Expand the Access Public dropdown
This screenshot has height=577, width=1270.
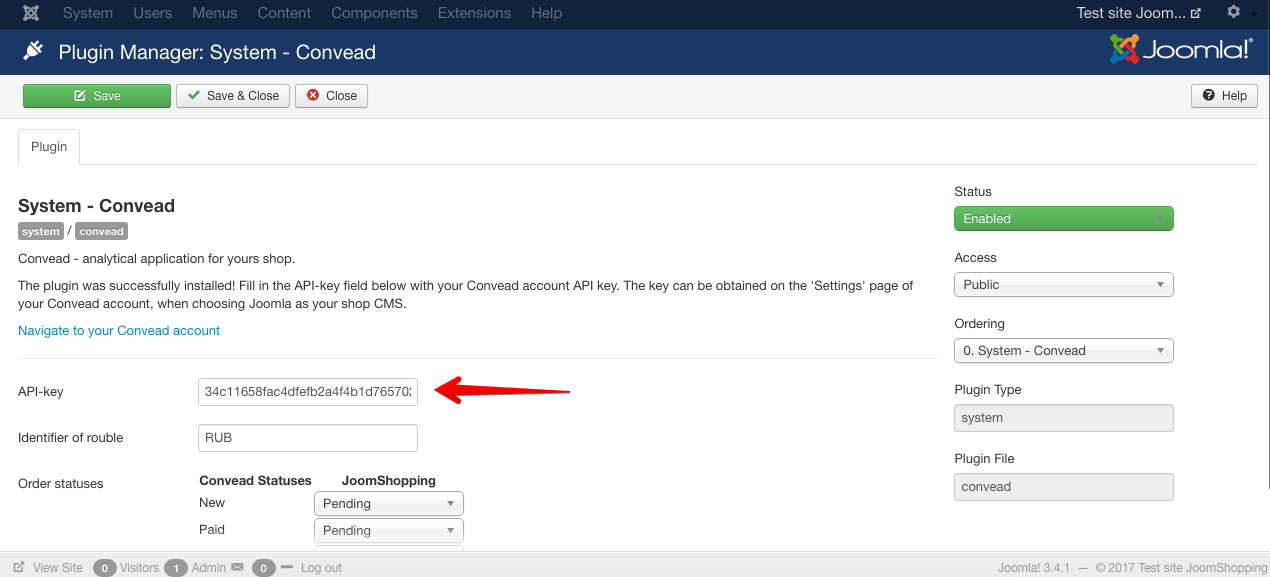pos(1064,284)
